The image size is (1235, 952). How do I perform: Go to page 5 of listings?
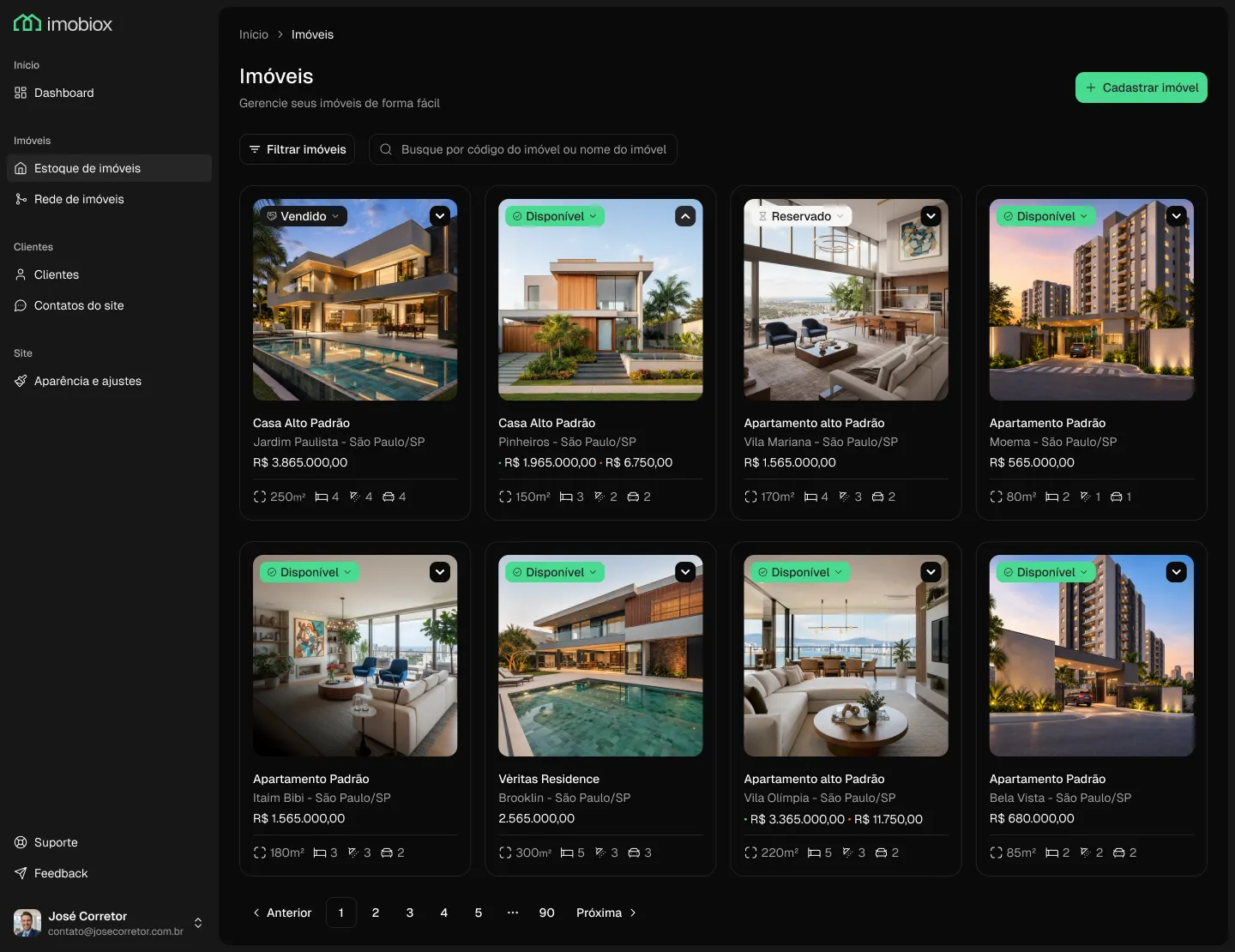(x=479, y=913)
